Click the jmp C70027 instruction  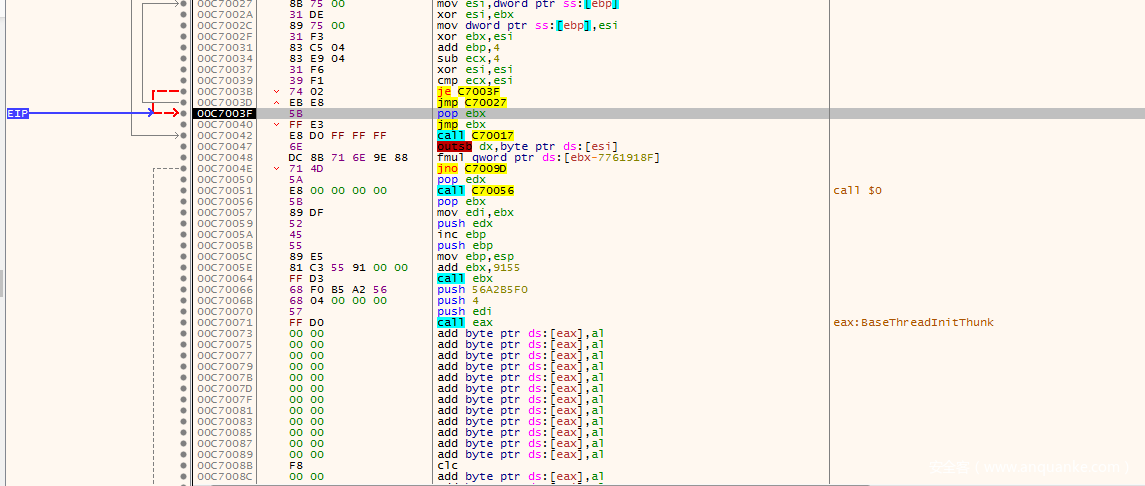pyautogui.click(x=474, y=103)
